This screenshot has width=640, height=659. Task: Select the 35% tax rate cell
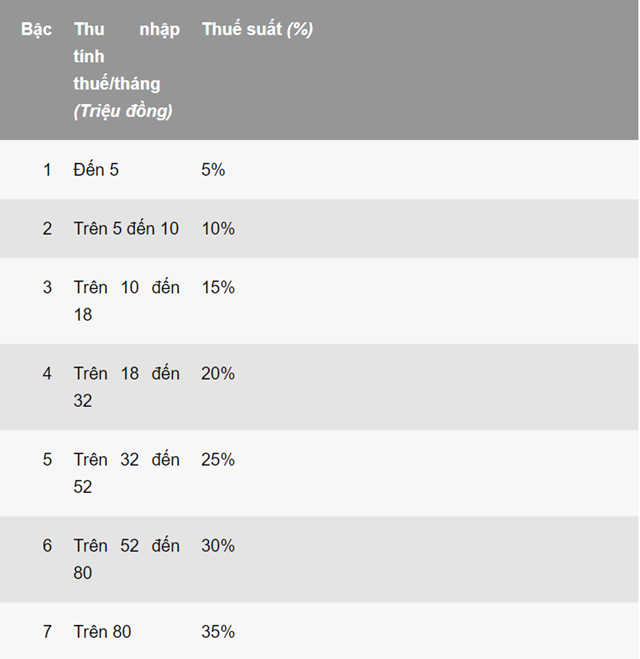coord(218,632)
